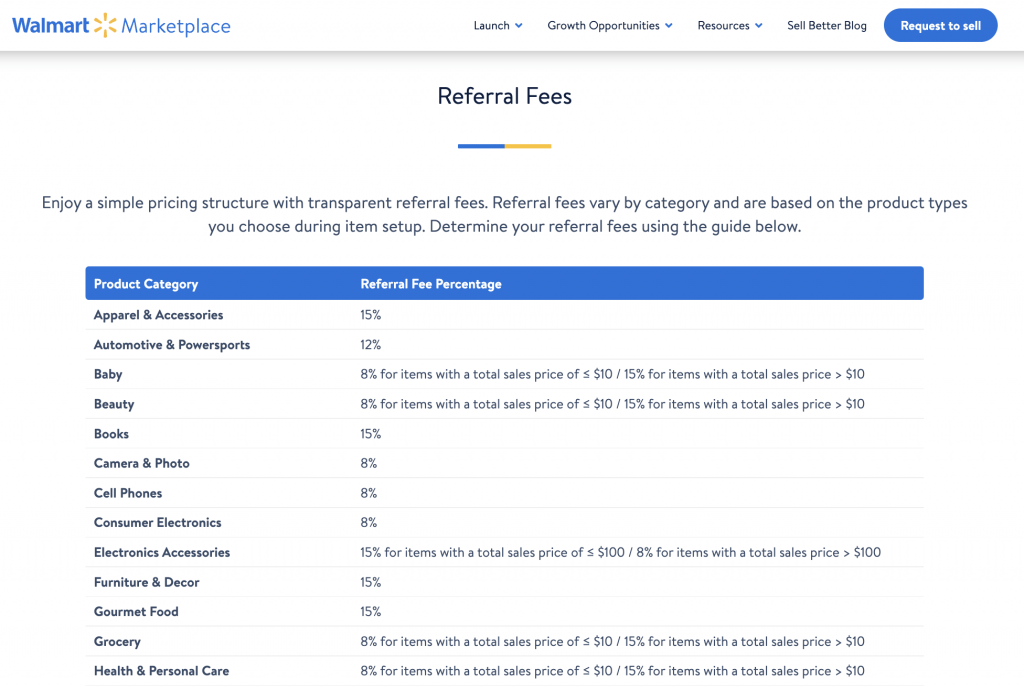Click the Cell Phones category label
Screen dimensions: 1024x690
tap(128, 493)
